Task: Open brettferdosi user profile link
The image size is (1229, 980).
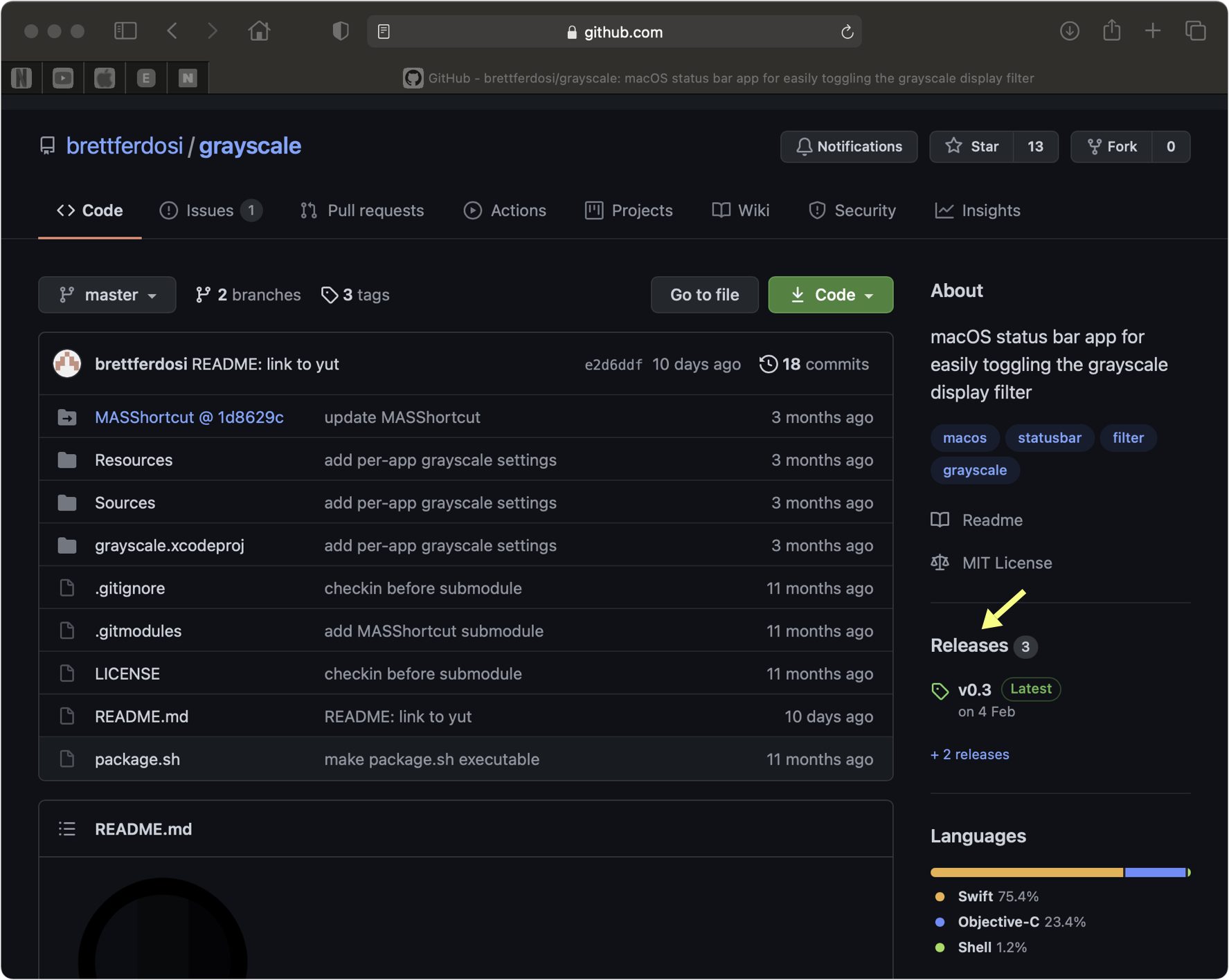Action: (125, 146)
